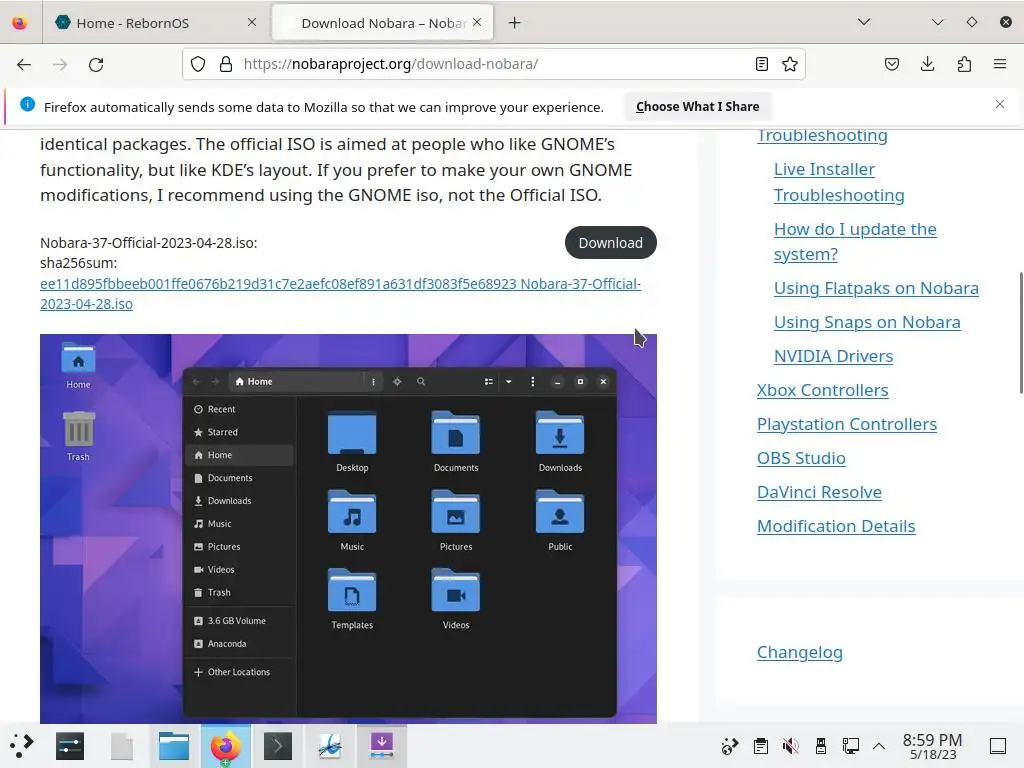Open the tracking protection shield icon
This screenshot has height=768, width=1024.
coord(198,64)
